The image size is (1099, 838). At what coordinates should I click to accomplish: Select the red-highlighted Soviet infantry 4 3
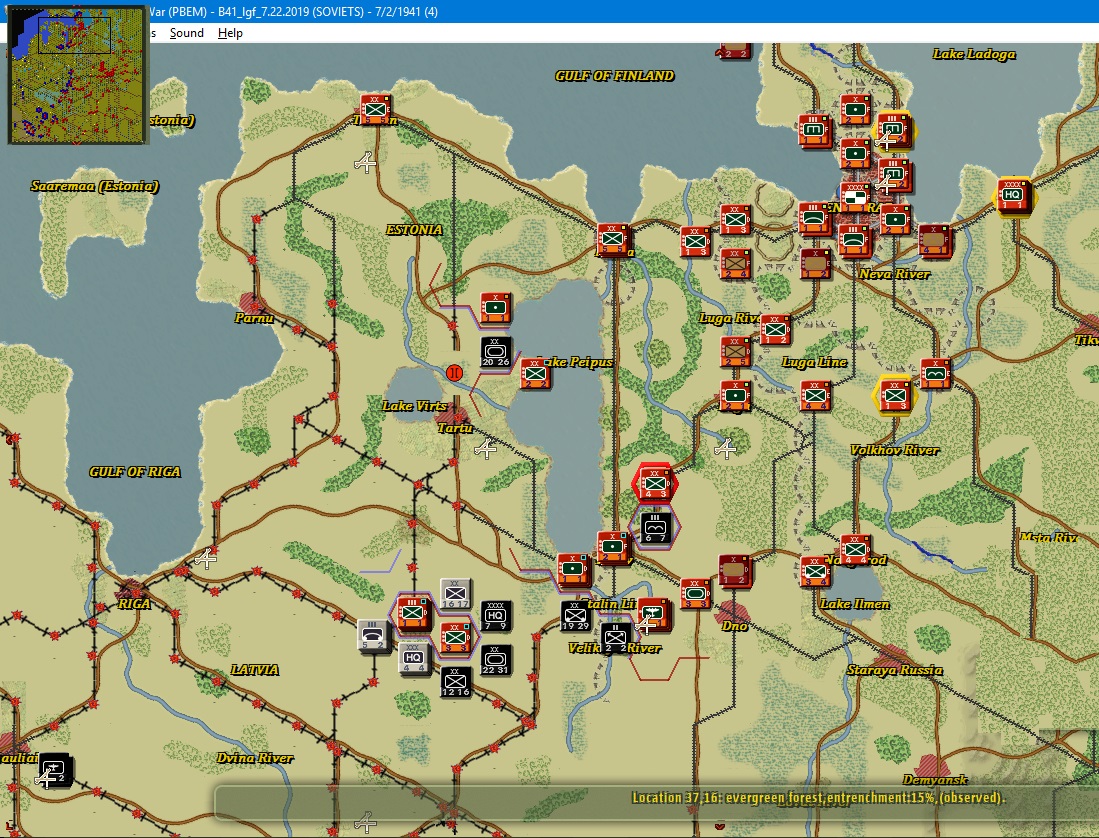655,483
